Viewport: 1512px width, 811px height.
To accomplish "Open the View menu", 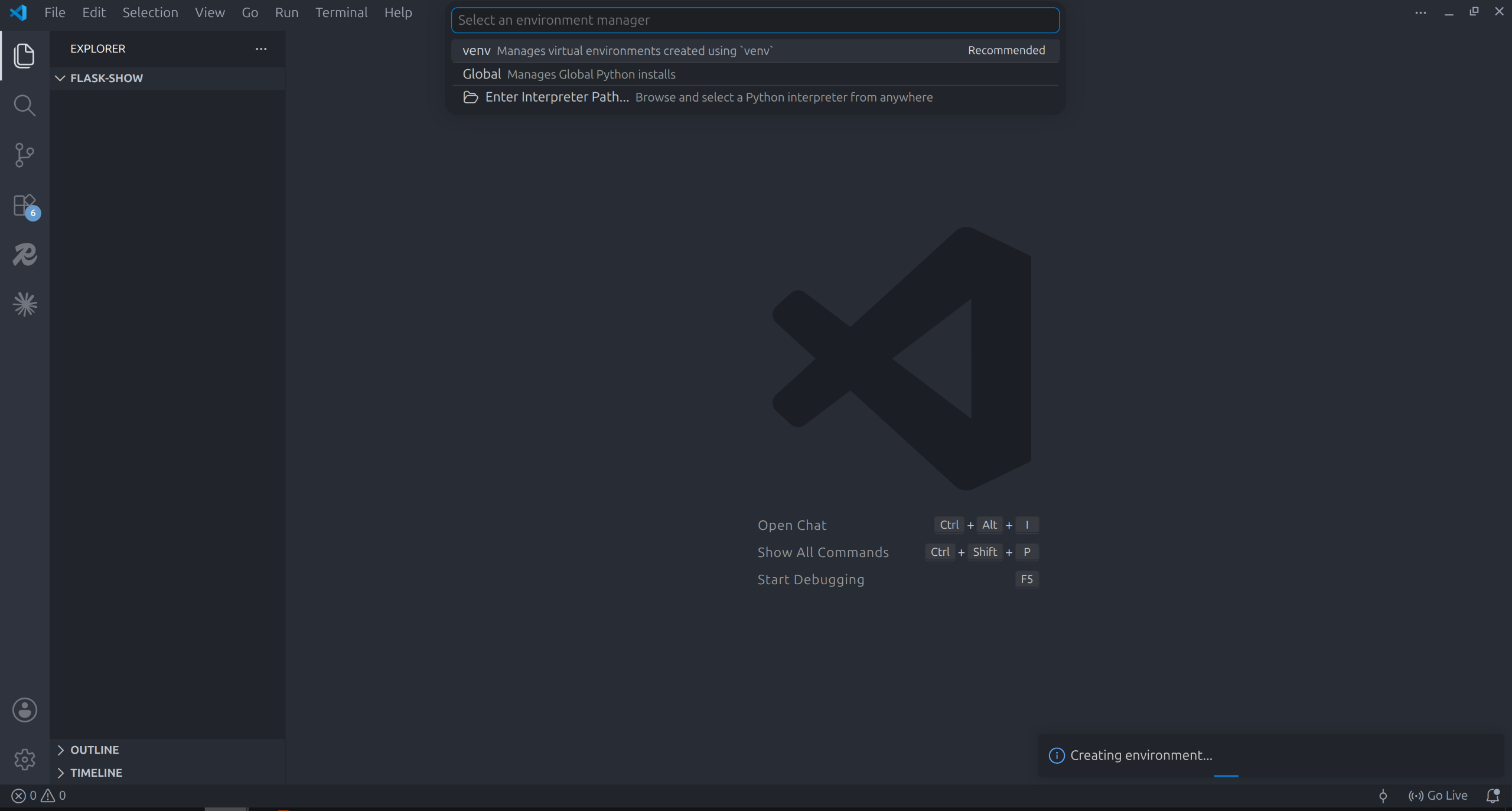I will click(210, 12).
